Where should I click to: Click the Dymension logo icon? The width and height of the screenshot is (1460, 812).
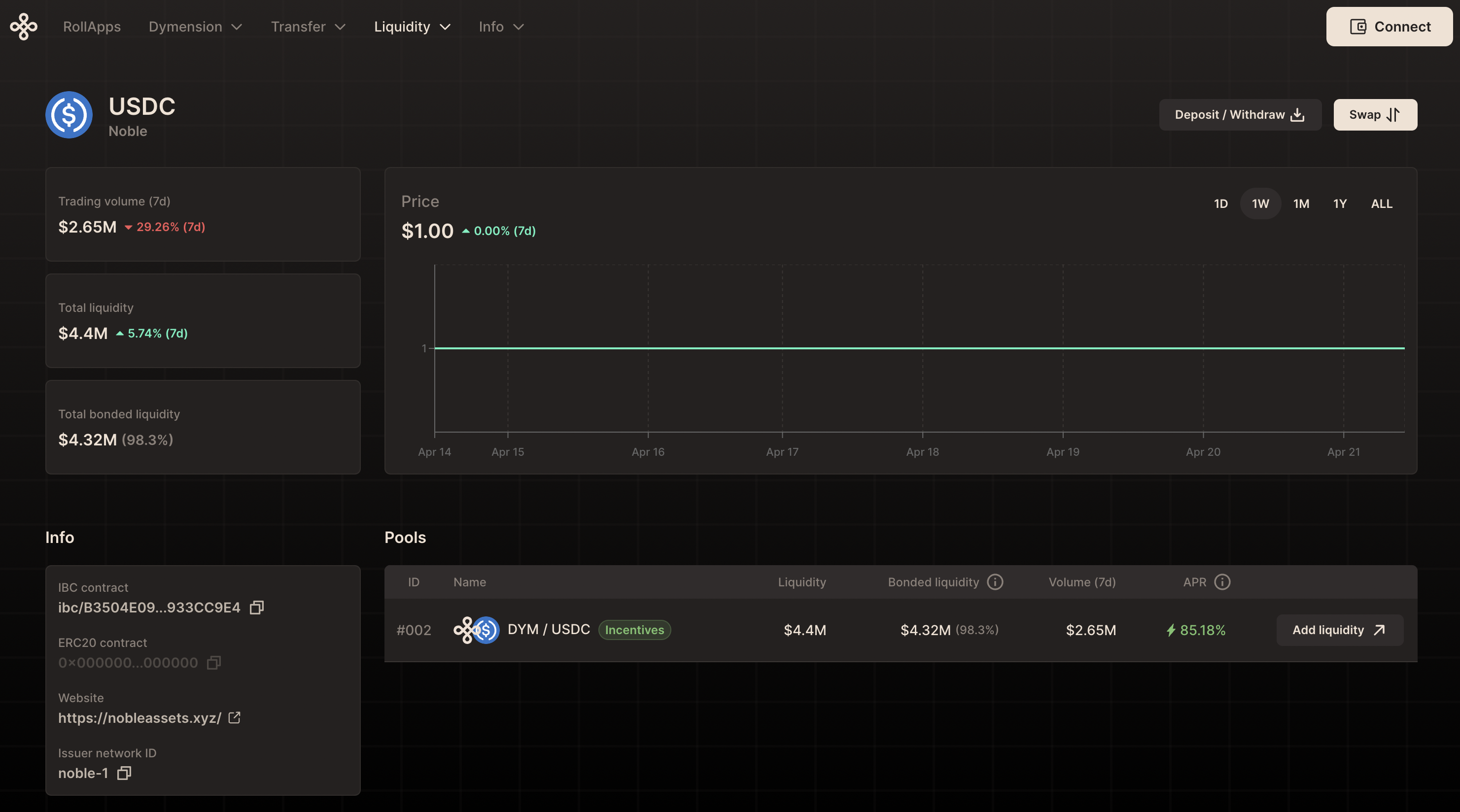point(23,27)
